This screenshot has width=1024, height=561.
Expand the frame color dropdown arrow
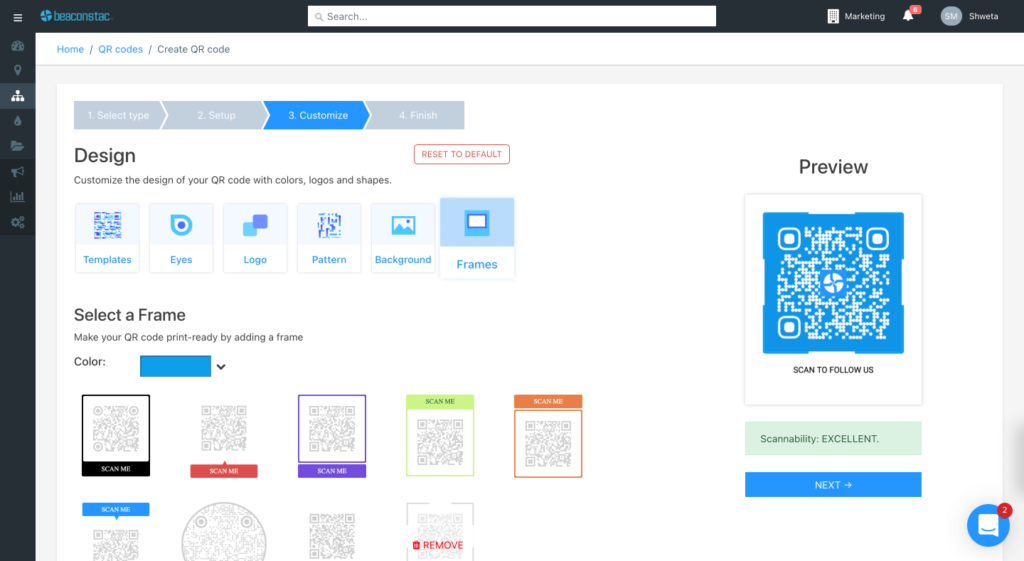(221, 367)
